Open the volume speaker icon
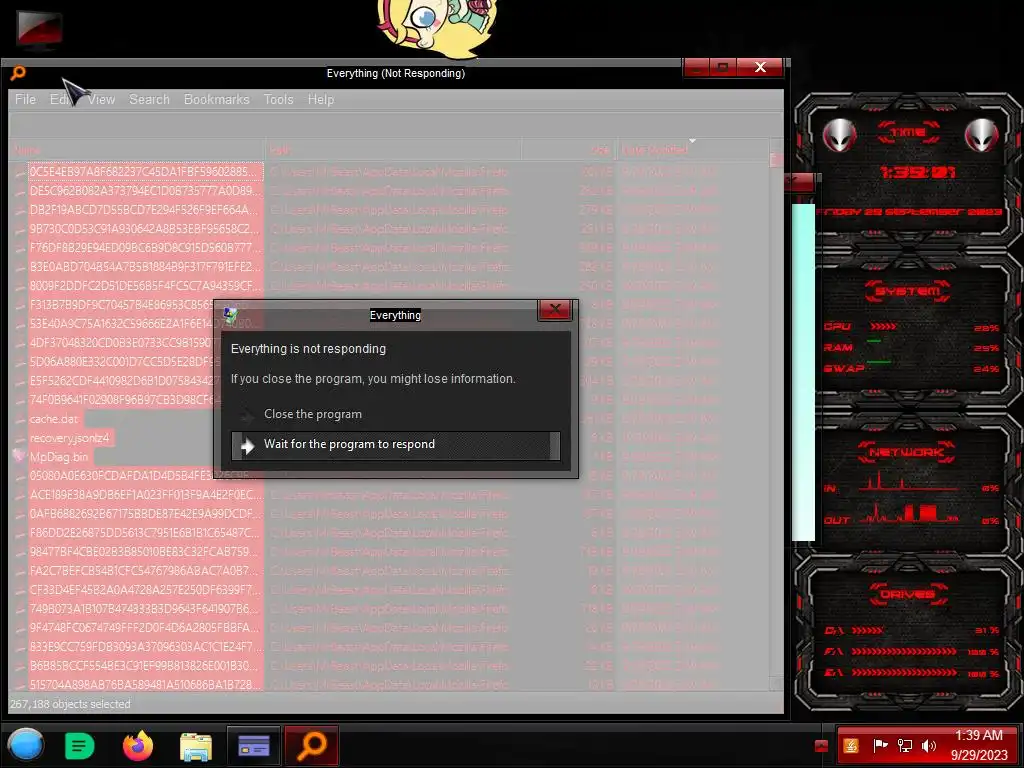 pyautogui.click(x=929, y=746)
